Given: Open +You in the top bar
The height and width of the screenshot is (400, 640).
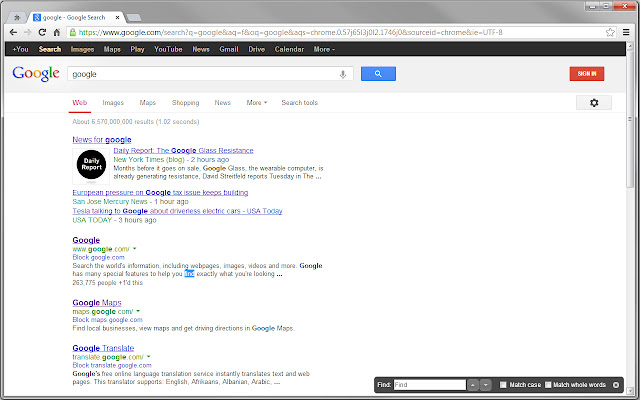Looking at the screenshot, I should point(20,49).
